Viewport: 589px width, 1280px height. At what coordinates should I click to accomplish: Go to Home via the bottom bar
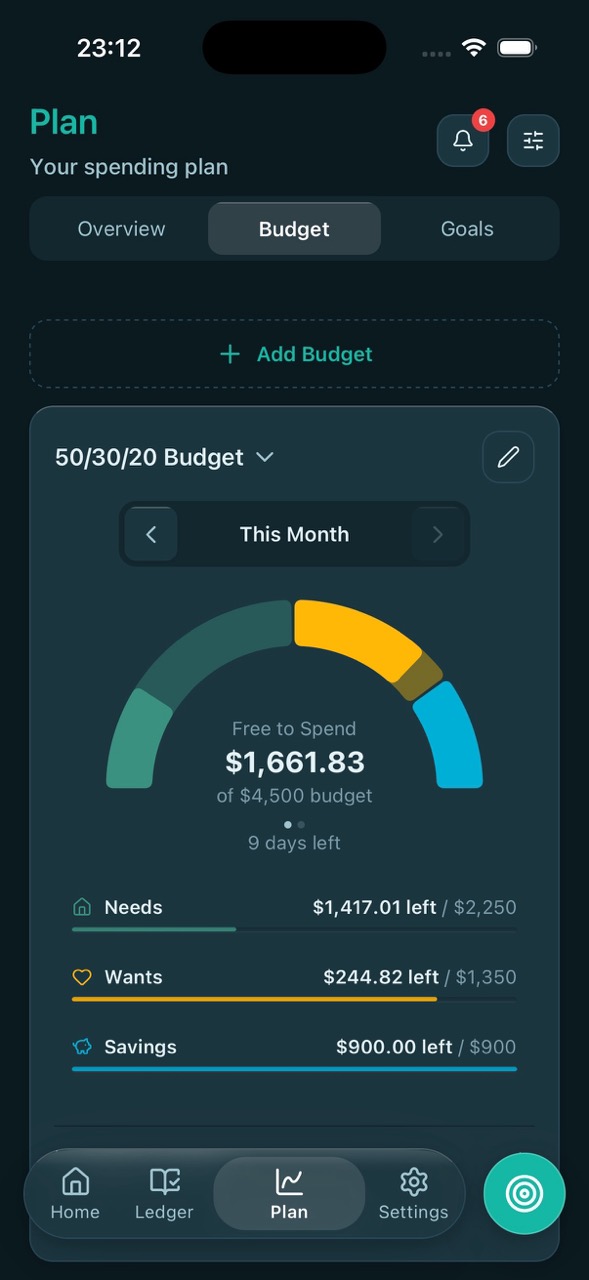tap(75, 1193)
